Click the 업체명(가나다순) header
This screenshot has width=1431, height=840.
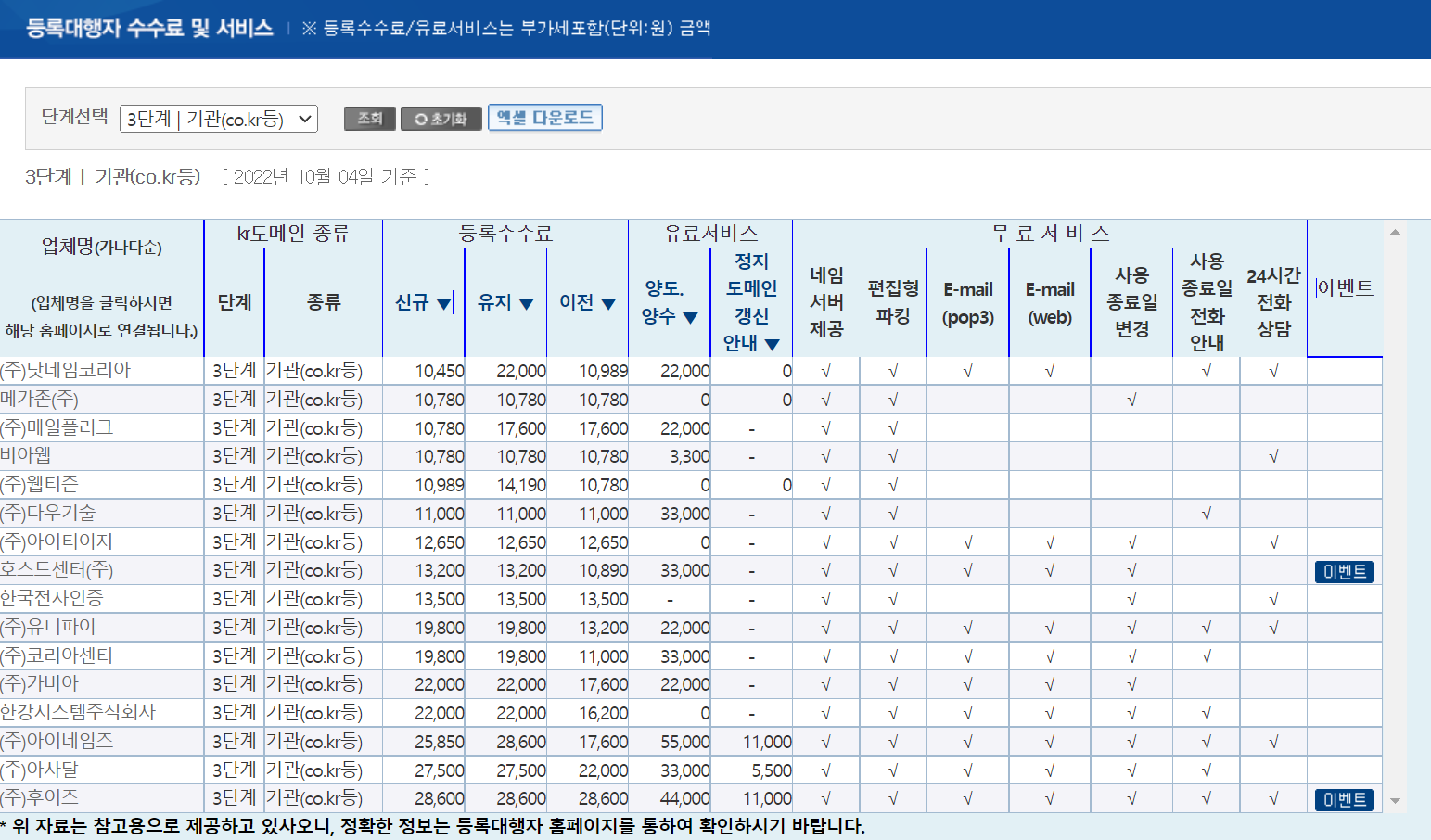pyautogui.click(x=102, y=247)
